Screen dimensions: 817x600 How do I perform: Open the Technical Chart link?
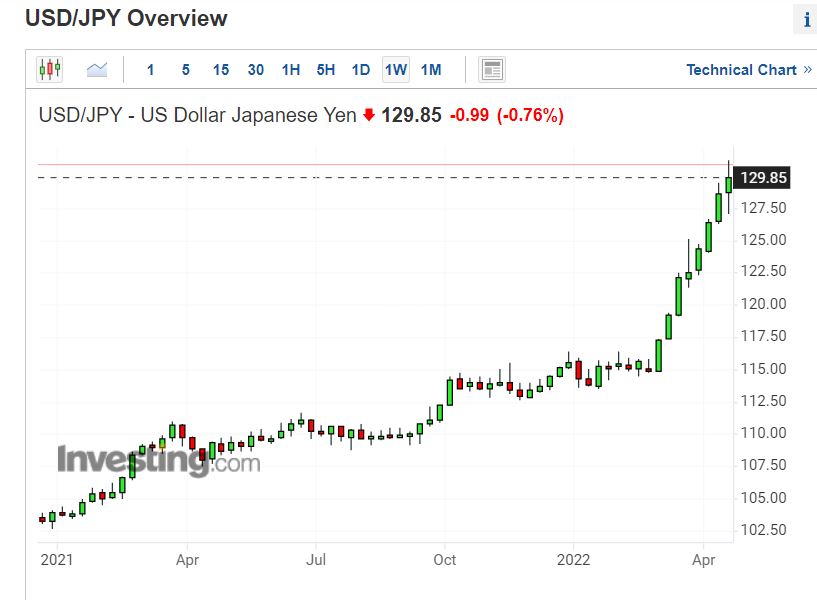[x=749, y=69]
